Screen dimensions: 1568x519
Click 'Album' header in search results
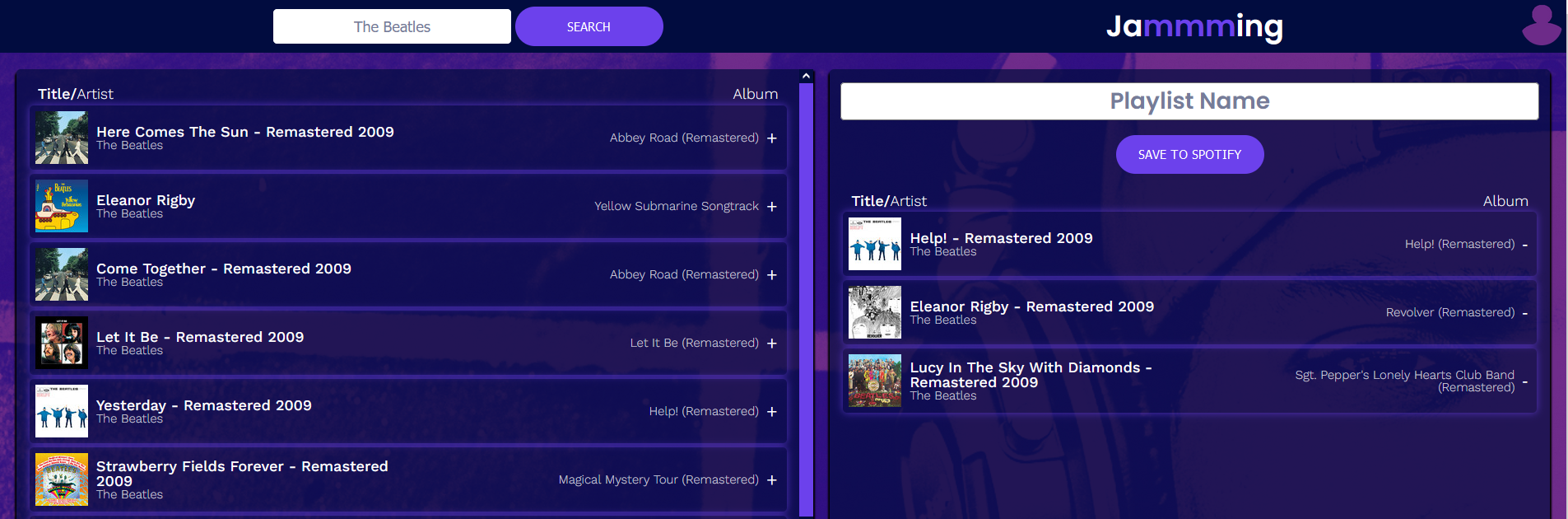point(756,94)
